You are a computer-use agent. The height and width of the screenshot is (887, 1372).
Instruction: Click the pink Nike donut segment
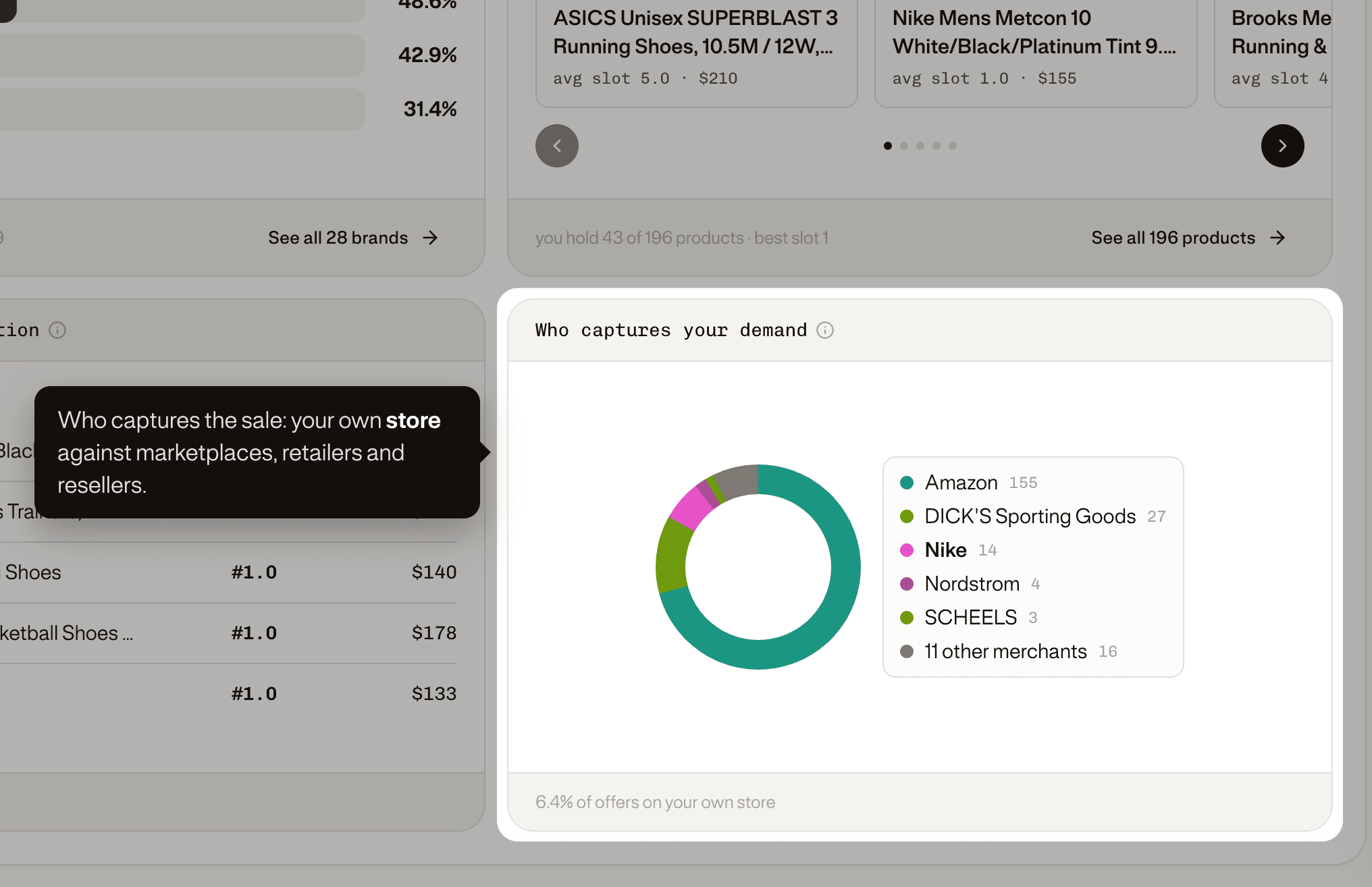click(691, 508)
